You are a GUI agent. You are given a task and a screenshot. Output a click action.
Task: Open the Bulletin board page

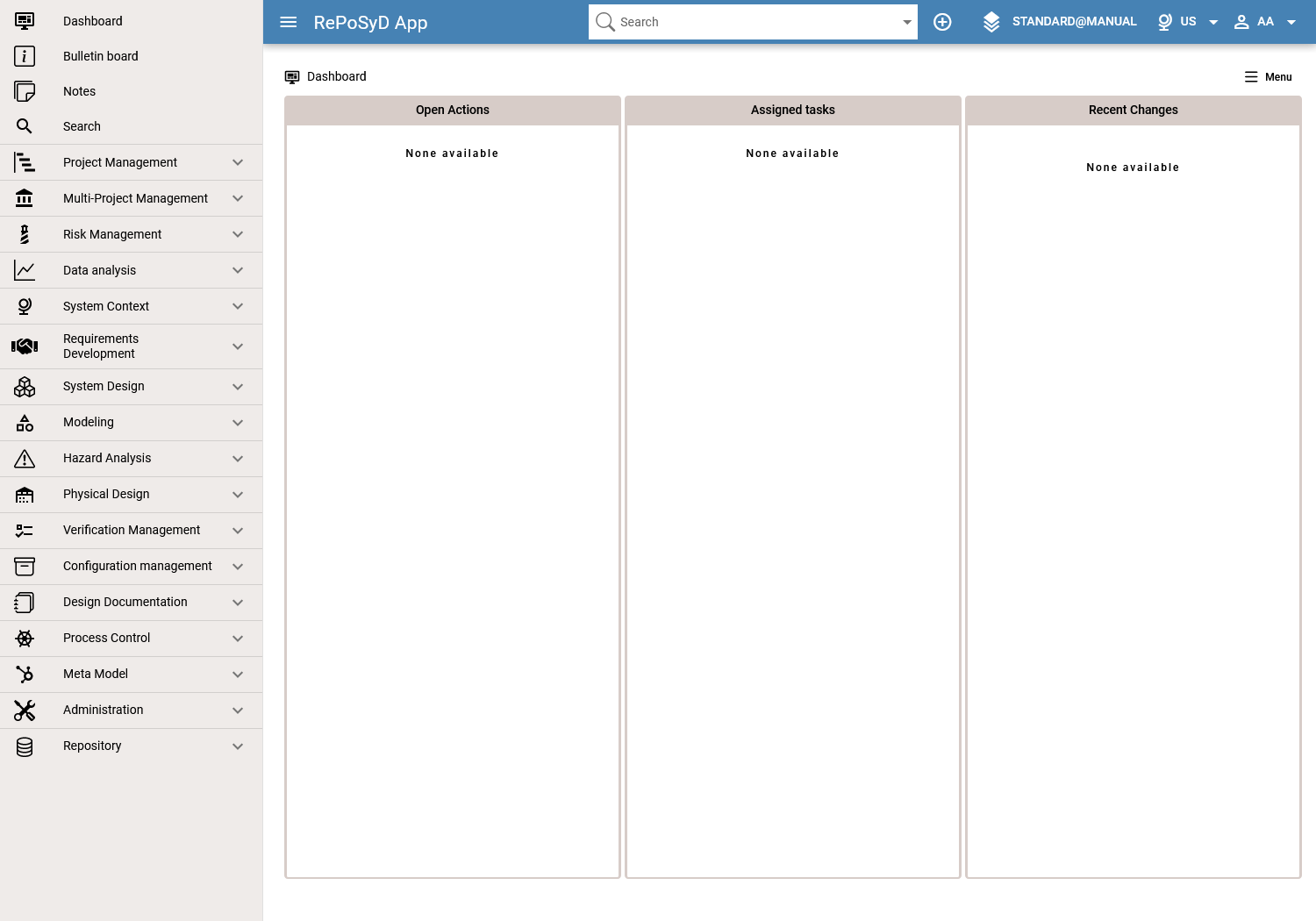click(132, 56)
